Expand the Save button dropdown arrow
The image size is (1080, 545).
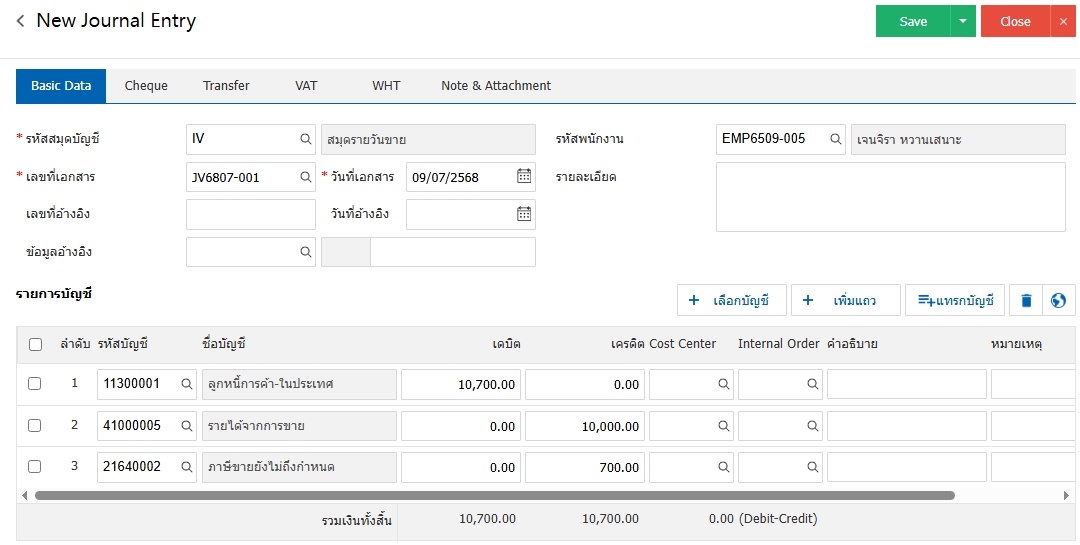pyautogui.click(x=962, y=21)
